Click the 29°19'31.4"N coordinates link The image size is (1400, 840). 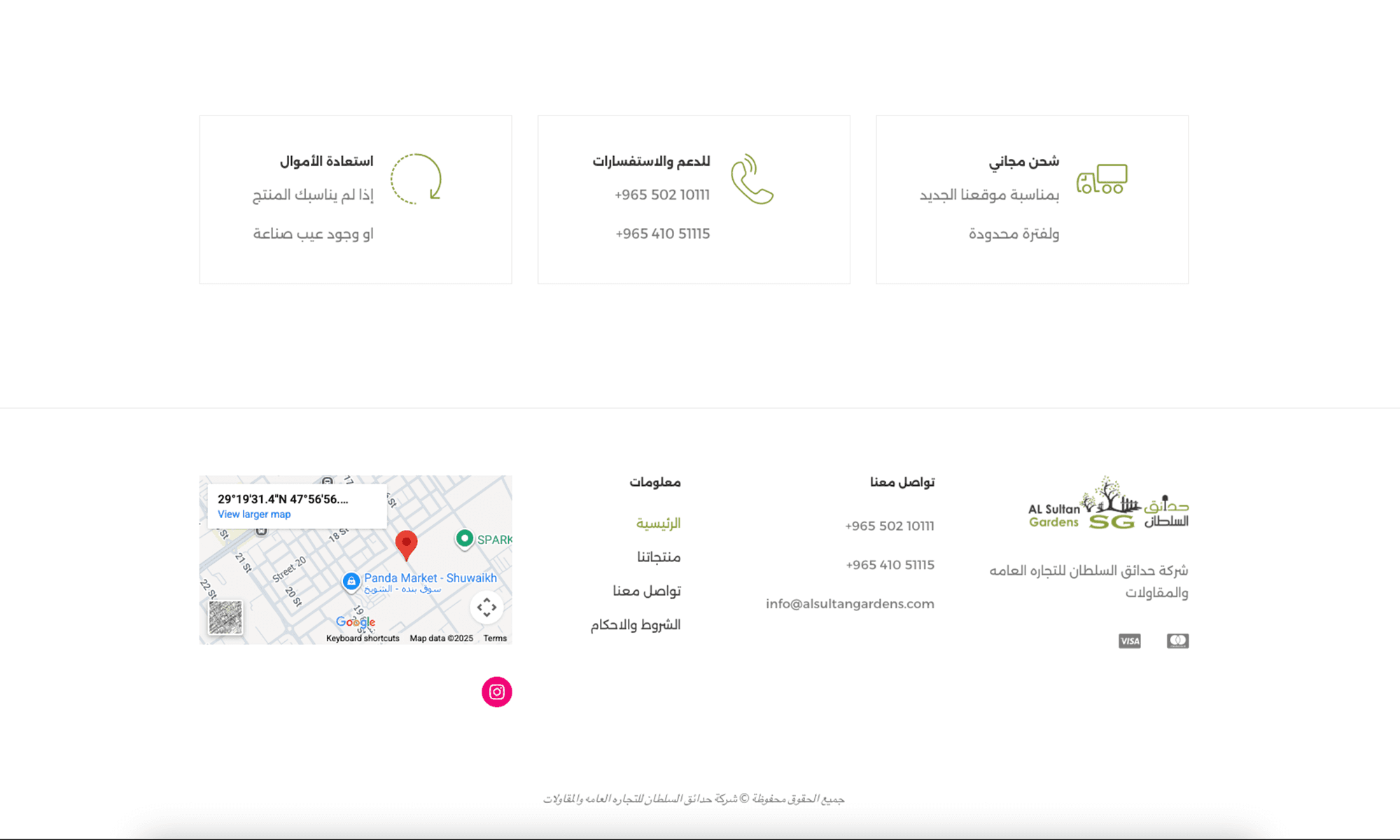tap(282, 498)
